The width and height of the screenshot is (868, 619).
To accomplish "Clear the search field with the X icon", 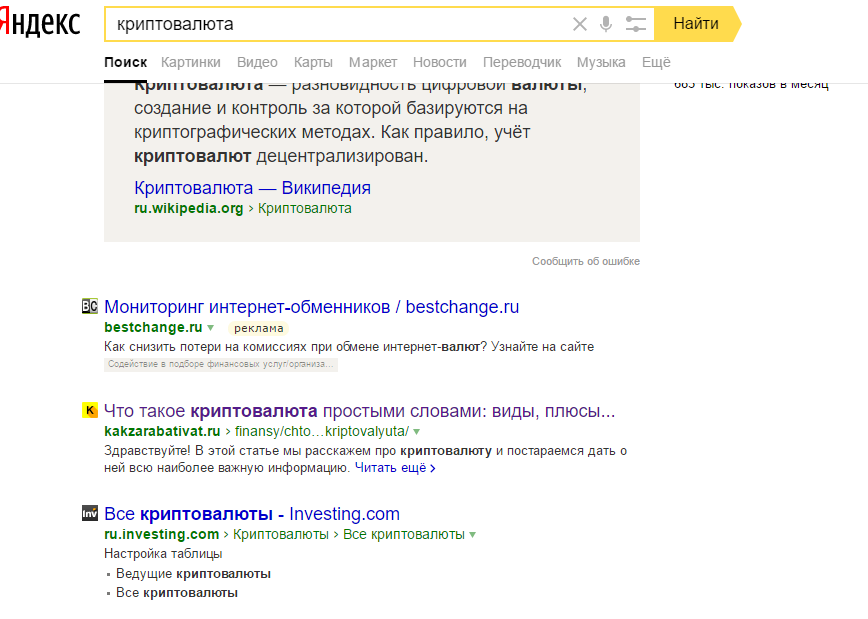I will point(580,24).
